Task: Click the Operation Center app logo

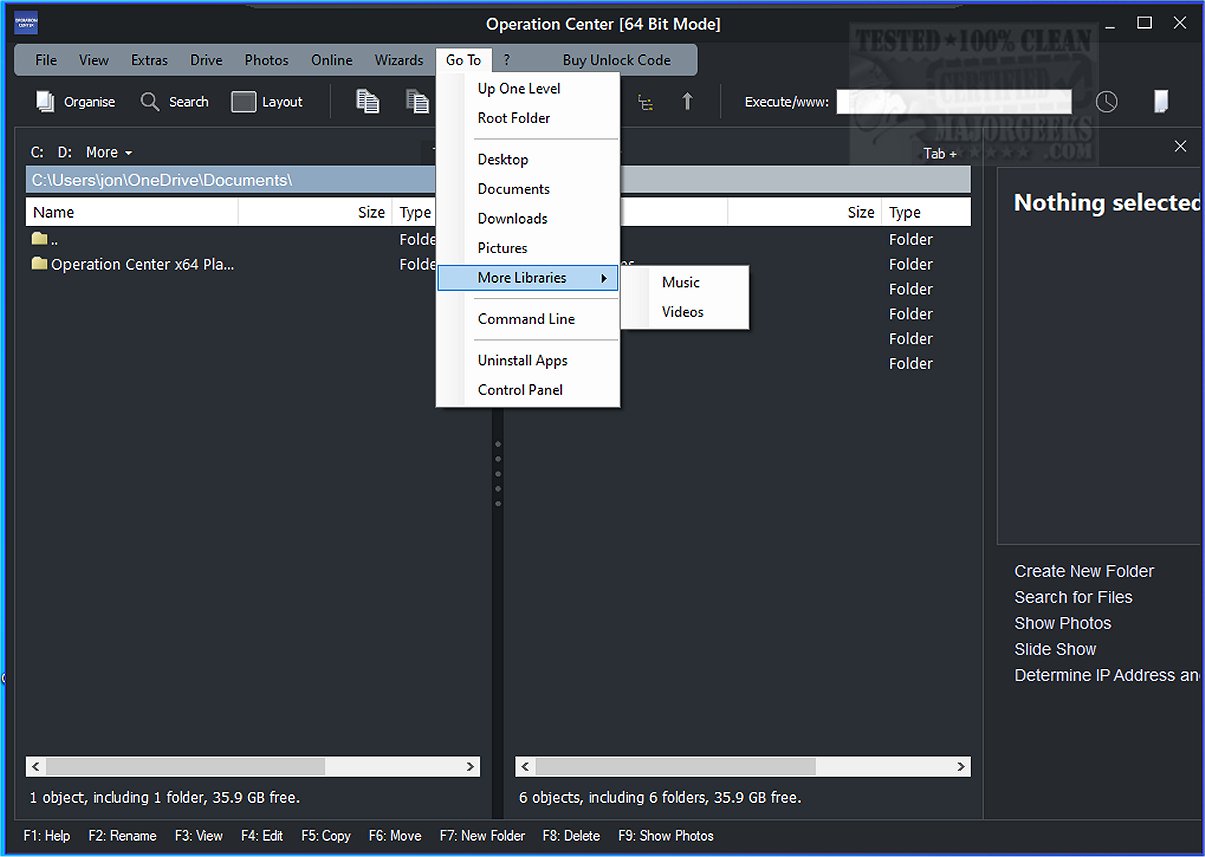Action: click(x=26, y=22)
